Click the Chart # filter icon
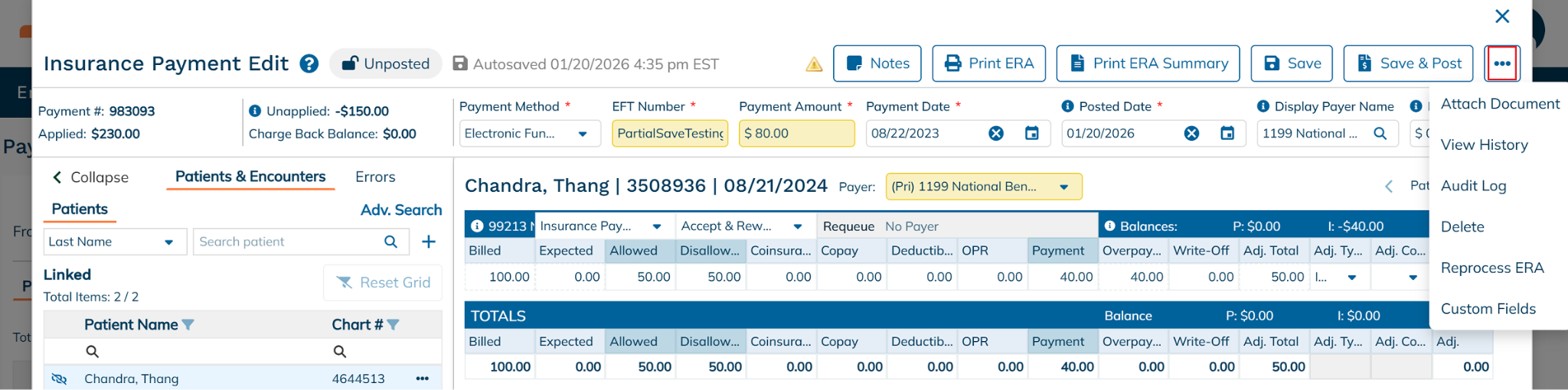The height and width of the screenshot is (390, 1568). coord(394,325)
